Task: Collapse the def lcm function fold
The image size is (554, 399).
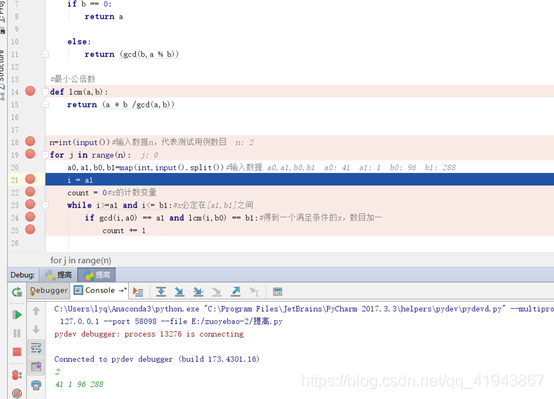Action: [x=45, y=92]
